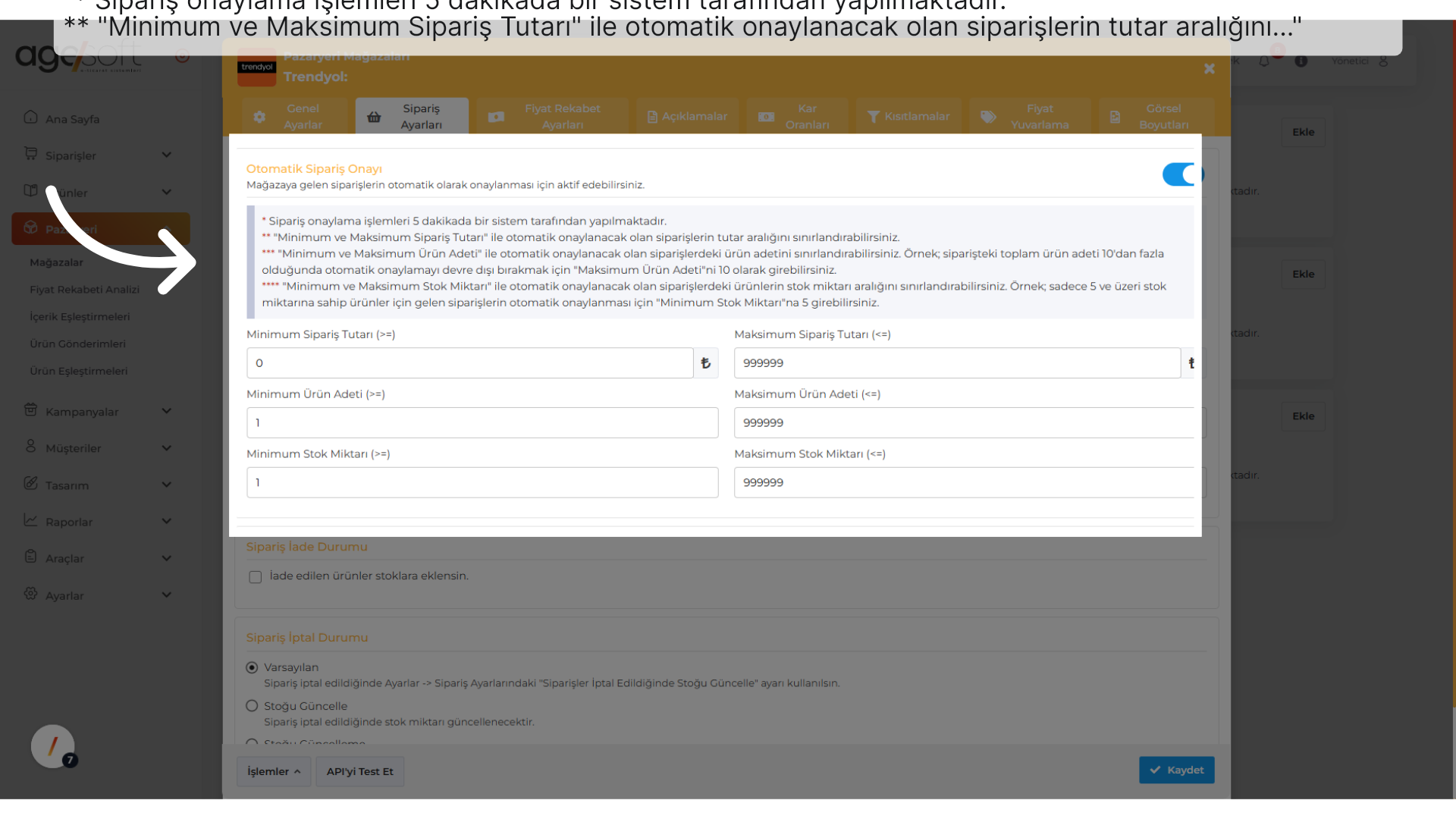Screen dimensions: 1456x819
Task: Focus the Minimum Stok Miktarı field
Action: (x=482, y=482)
